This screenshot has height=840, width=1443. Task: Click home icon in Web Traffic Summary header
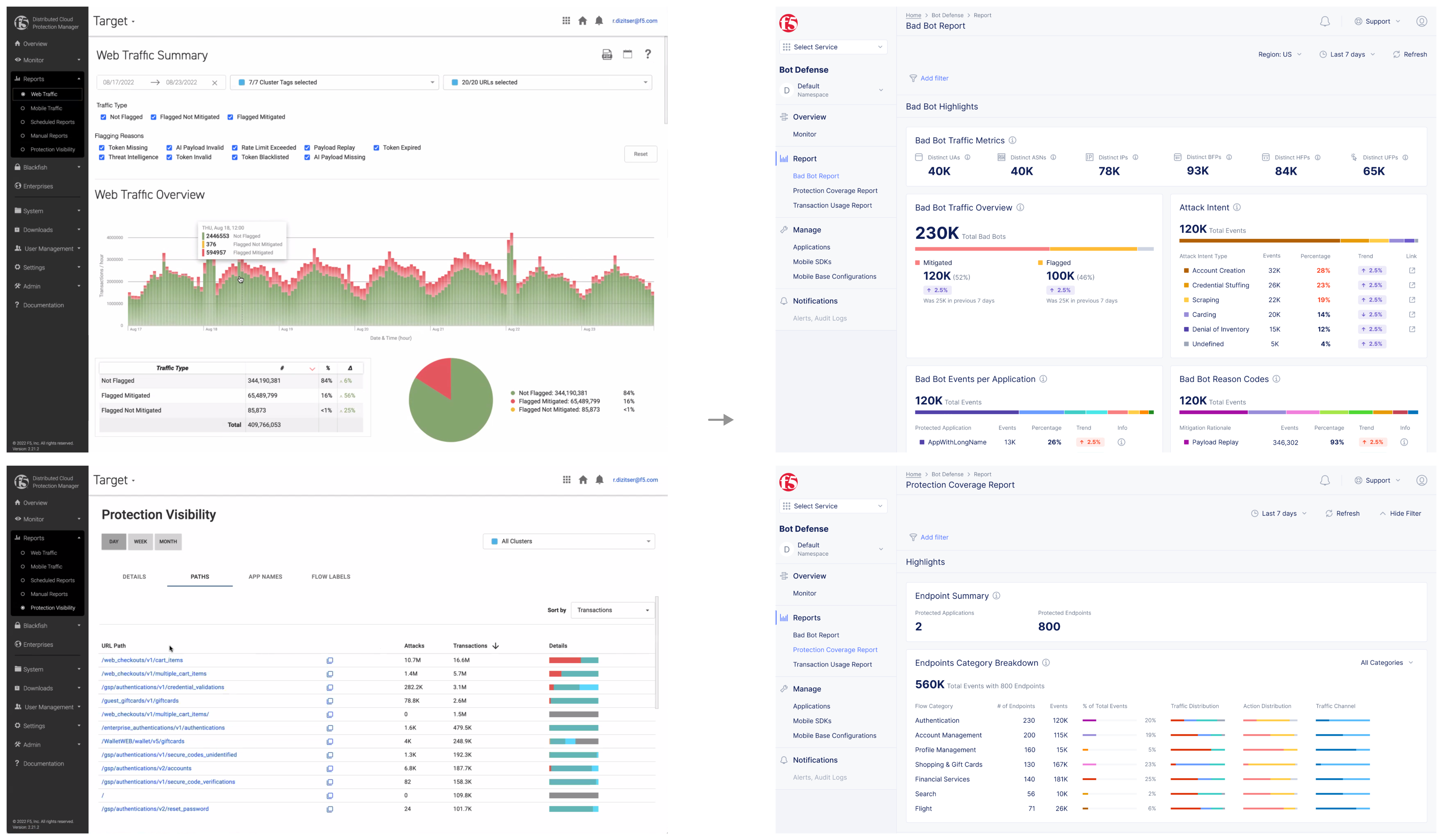(582, 21)
